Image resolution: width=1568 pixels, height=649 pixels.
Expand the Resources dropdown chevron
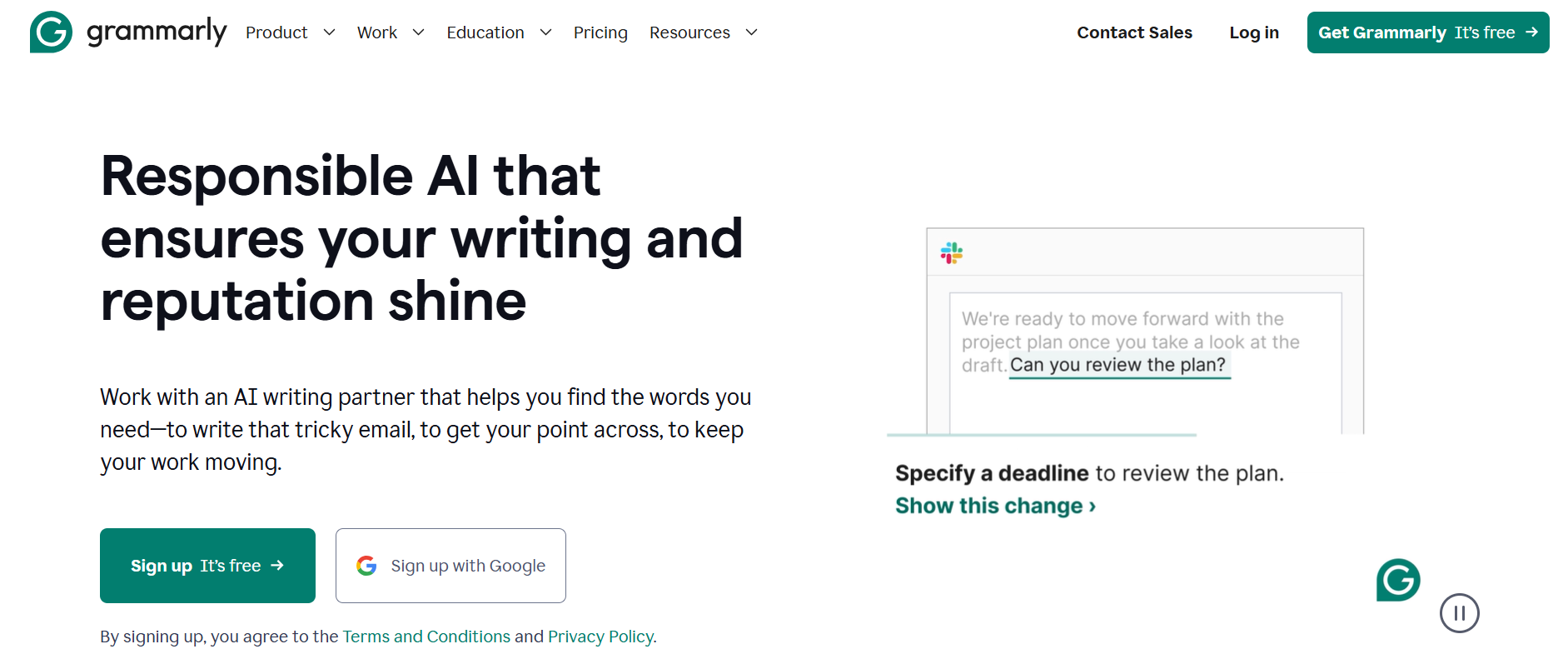pyautogui.click(x=751, y=32)
